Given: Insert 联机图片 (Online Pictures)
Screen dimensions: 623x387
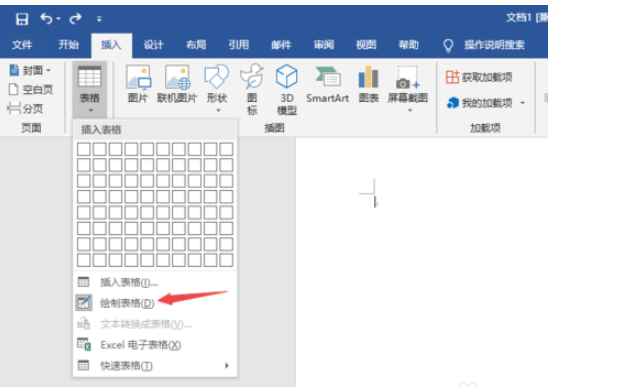Looking at the screenshot, I should click(177, 84).
